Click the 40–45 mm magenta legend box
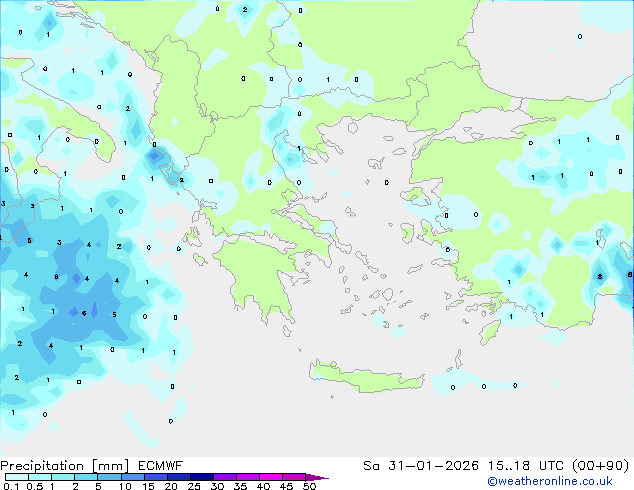Screen dimensions: 634x490 pos(271,477)
